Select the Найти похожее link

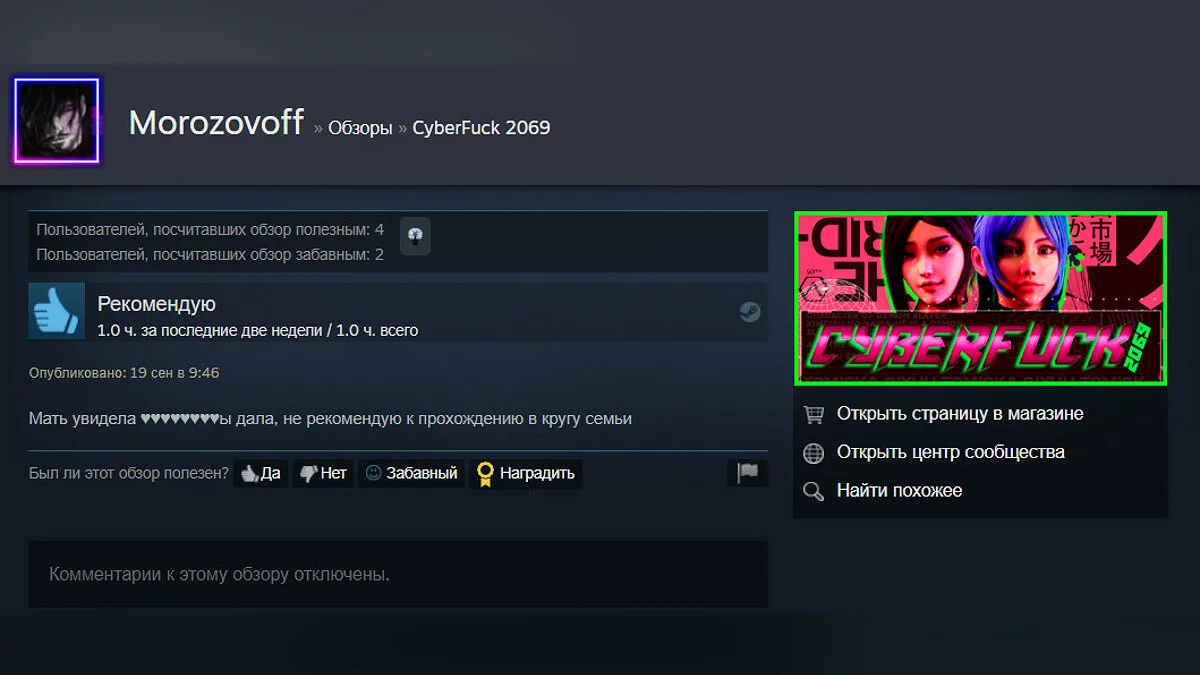(x=900, y=491)
